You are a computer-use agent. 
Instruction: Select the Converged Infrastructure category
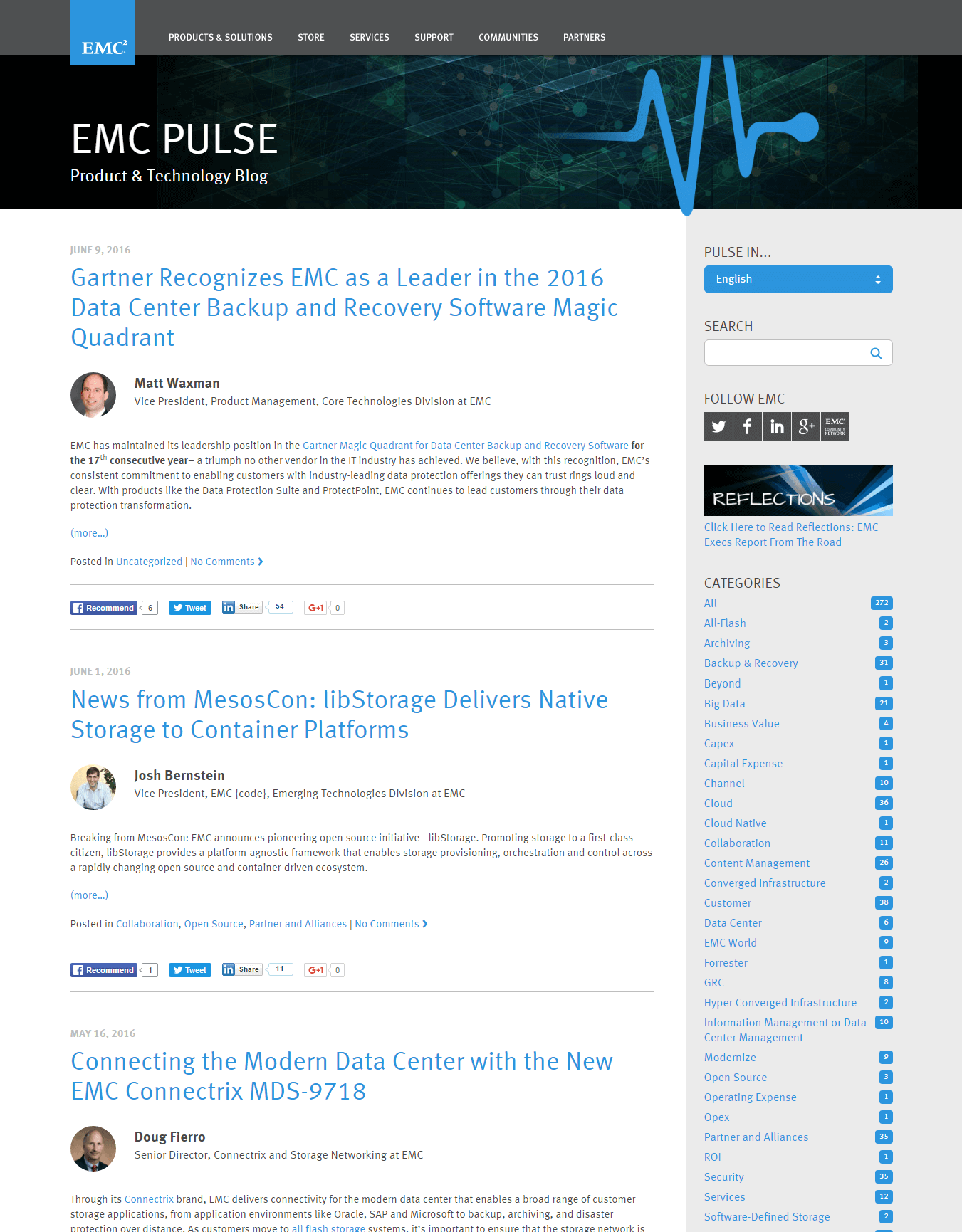(x=765, y=883)
